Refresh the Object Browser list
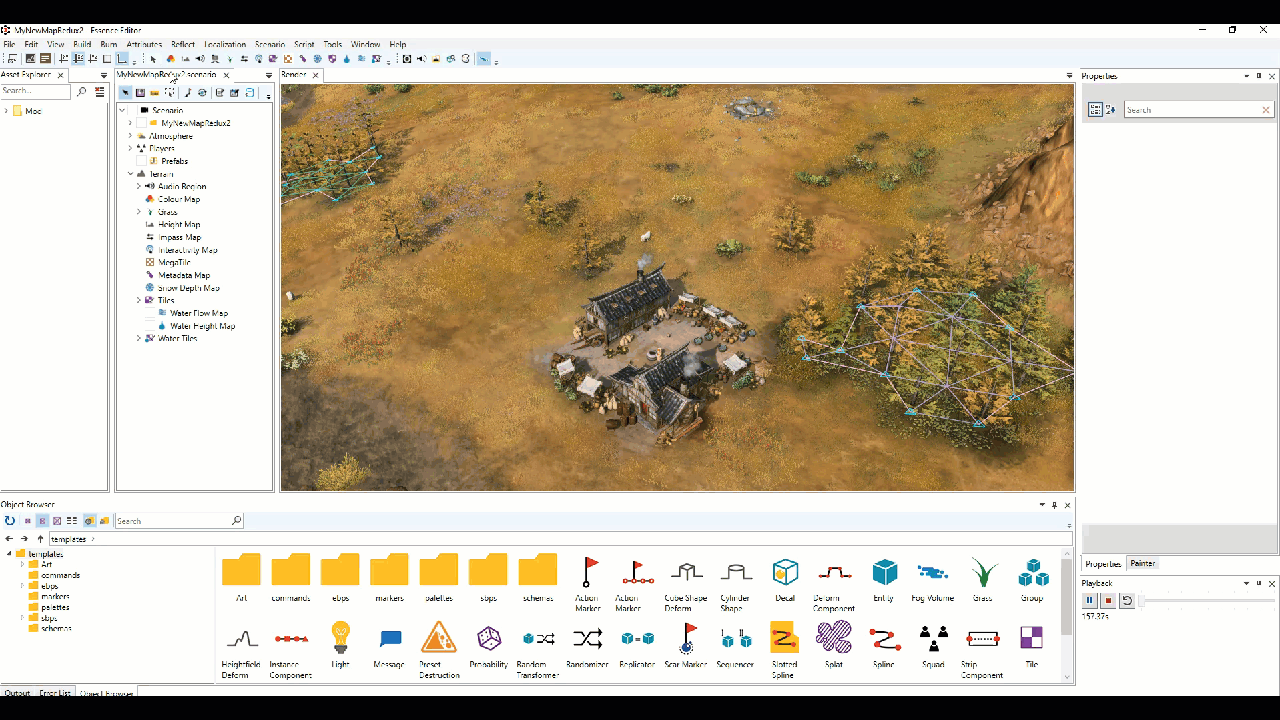The height and width of the screenshot is (720, 1280). (x=10, y=521)
